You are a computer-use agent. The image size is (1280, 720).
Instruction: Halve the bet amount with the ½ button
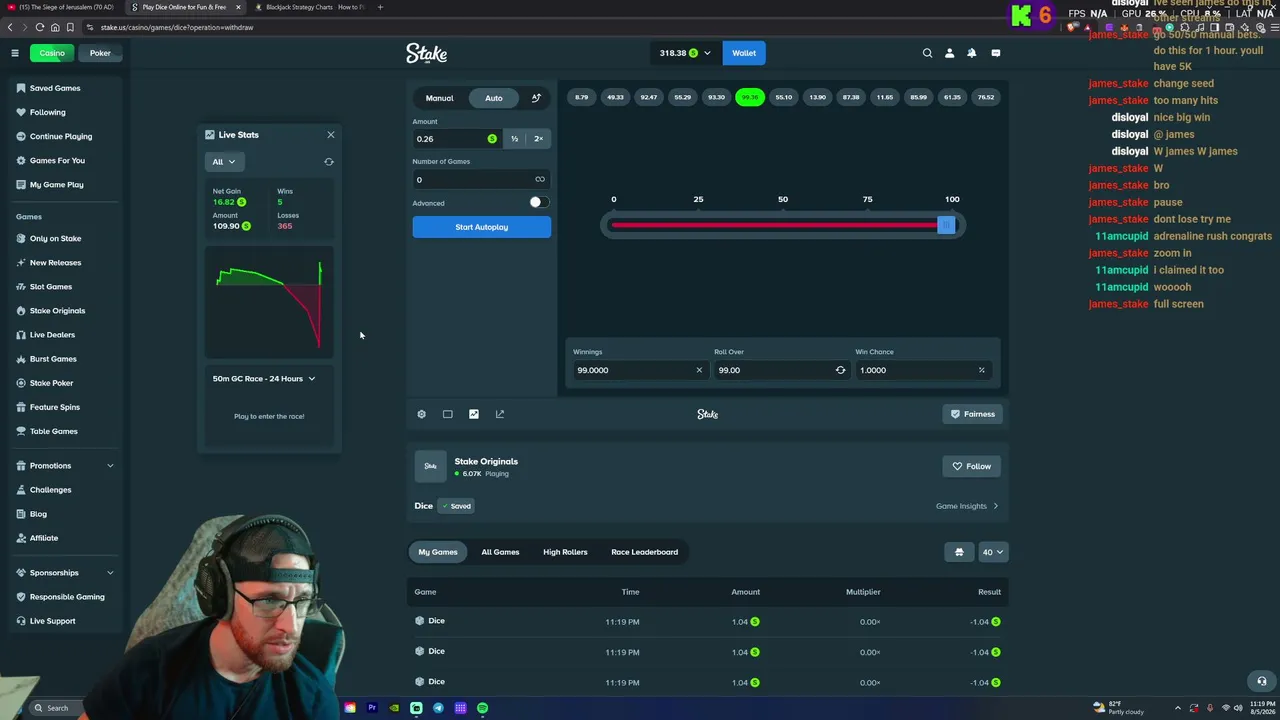click(x=515, y=139)
